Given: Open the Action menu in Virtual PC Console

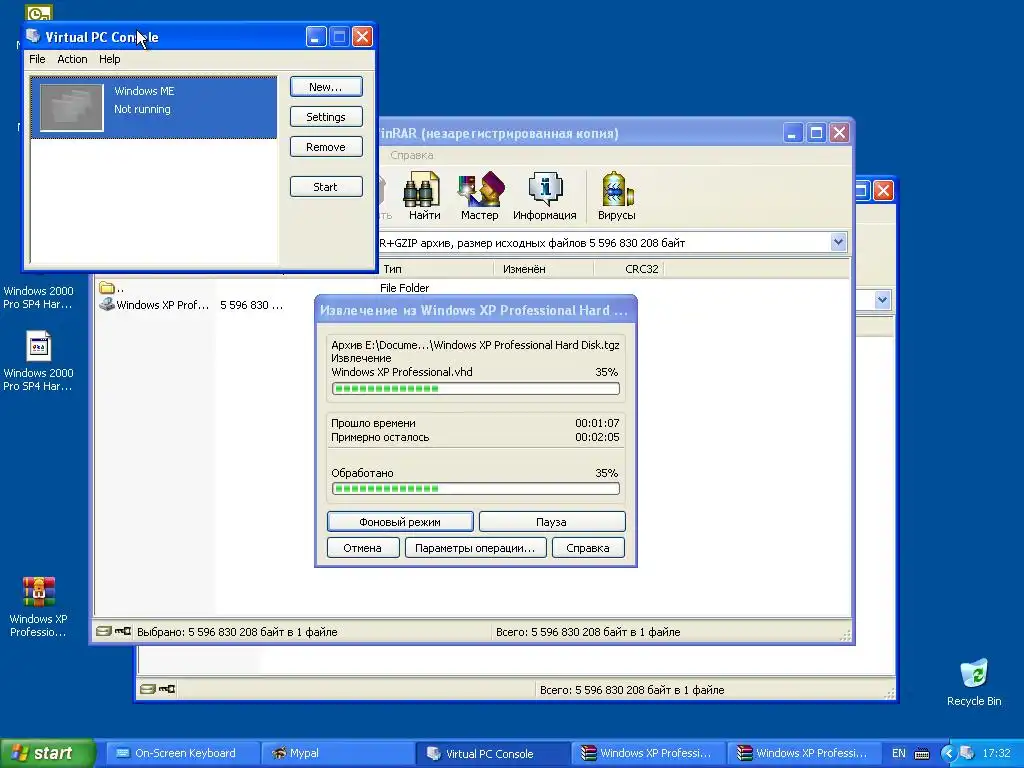Looking at the screenshot, I should click(x=72, y=59).
